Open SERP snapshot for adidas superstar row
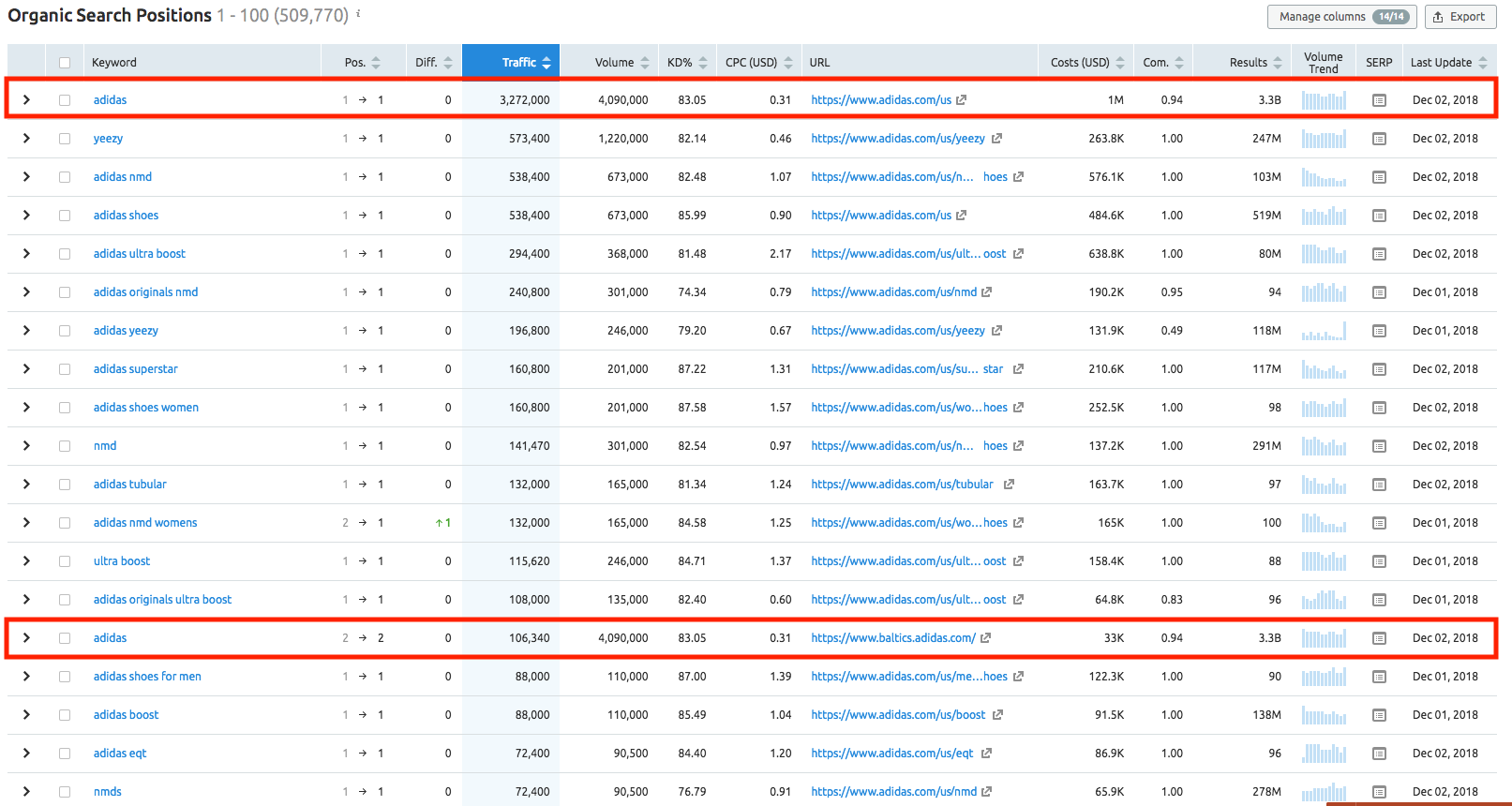Viewport: 1512px width, 806px height. point(1379,369)
